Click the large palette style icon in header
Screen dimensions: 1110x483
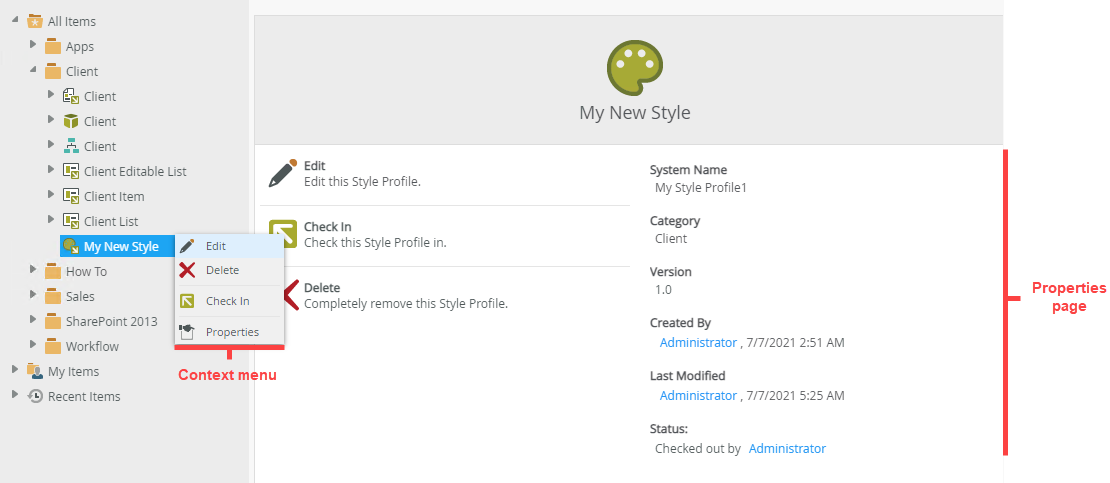[x=634, y=68]
